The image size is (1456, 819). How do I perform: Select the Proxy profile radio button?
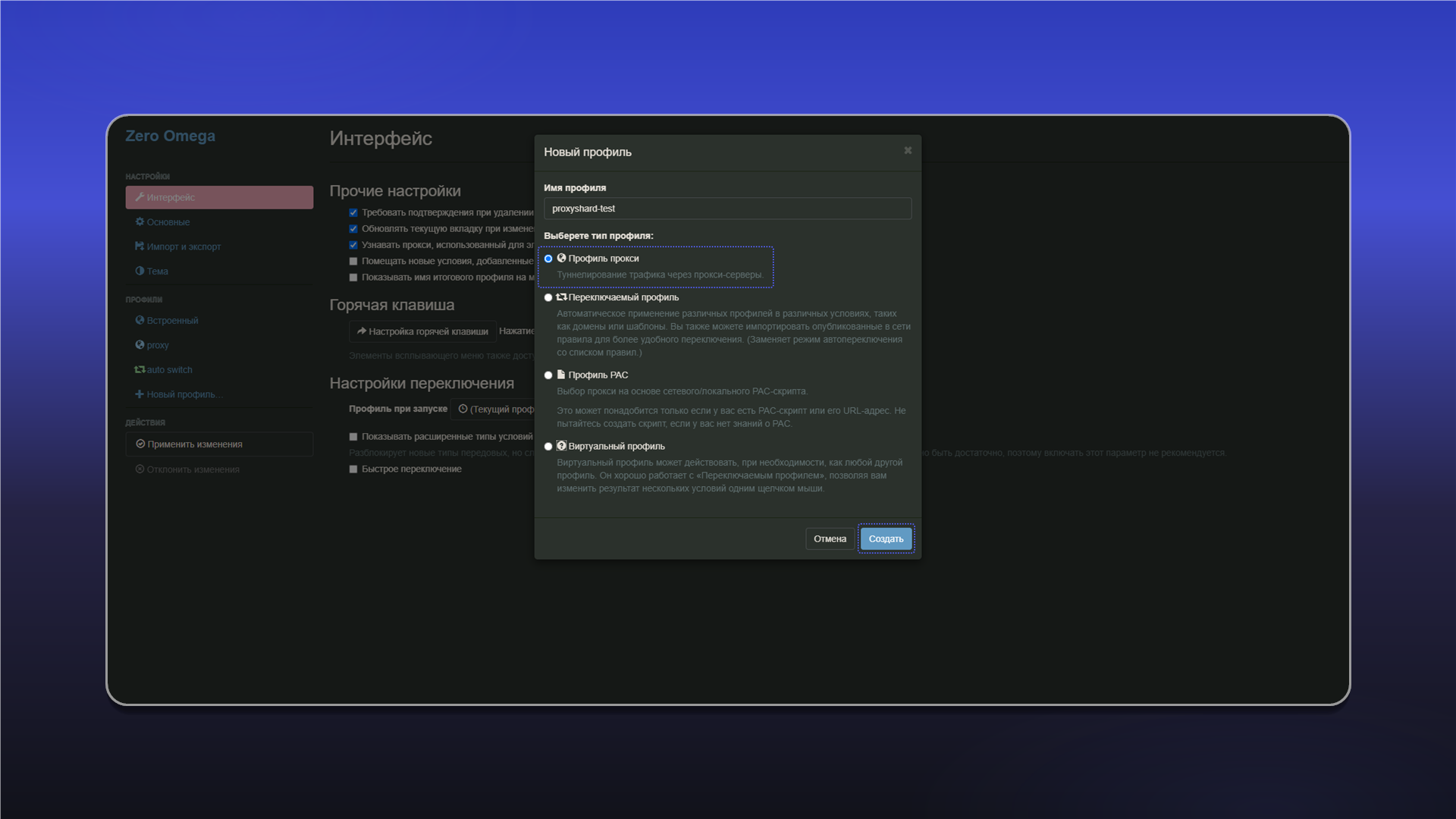point(548,259)
